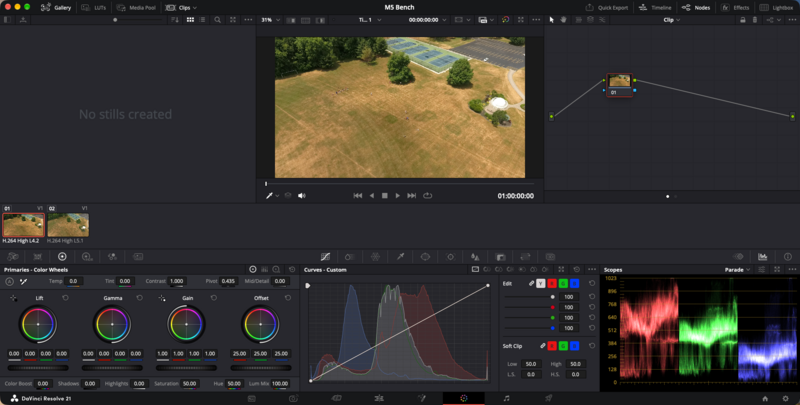
Task: Toggle the Soft Clip blue channel
Action: [x=574, y=346]
